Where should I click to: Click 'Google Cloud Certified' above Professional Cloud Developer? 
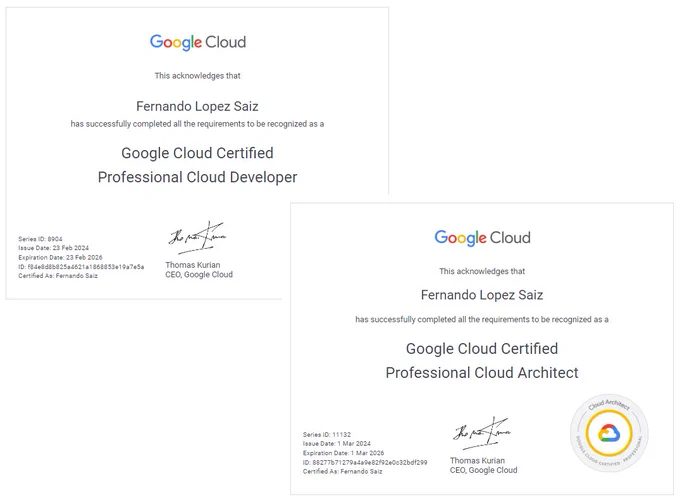pos(197,153)
